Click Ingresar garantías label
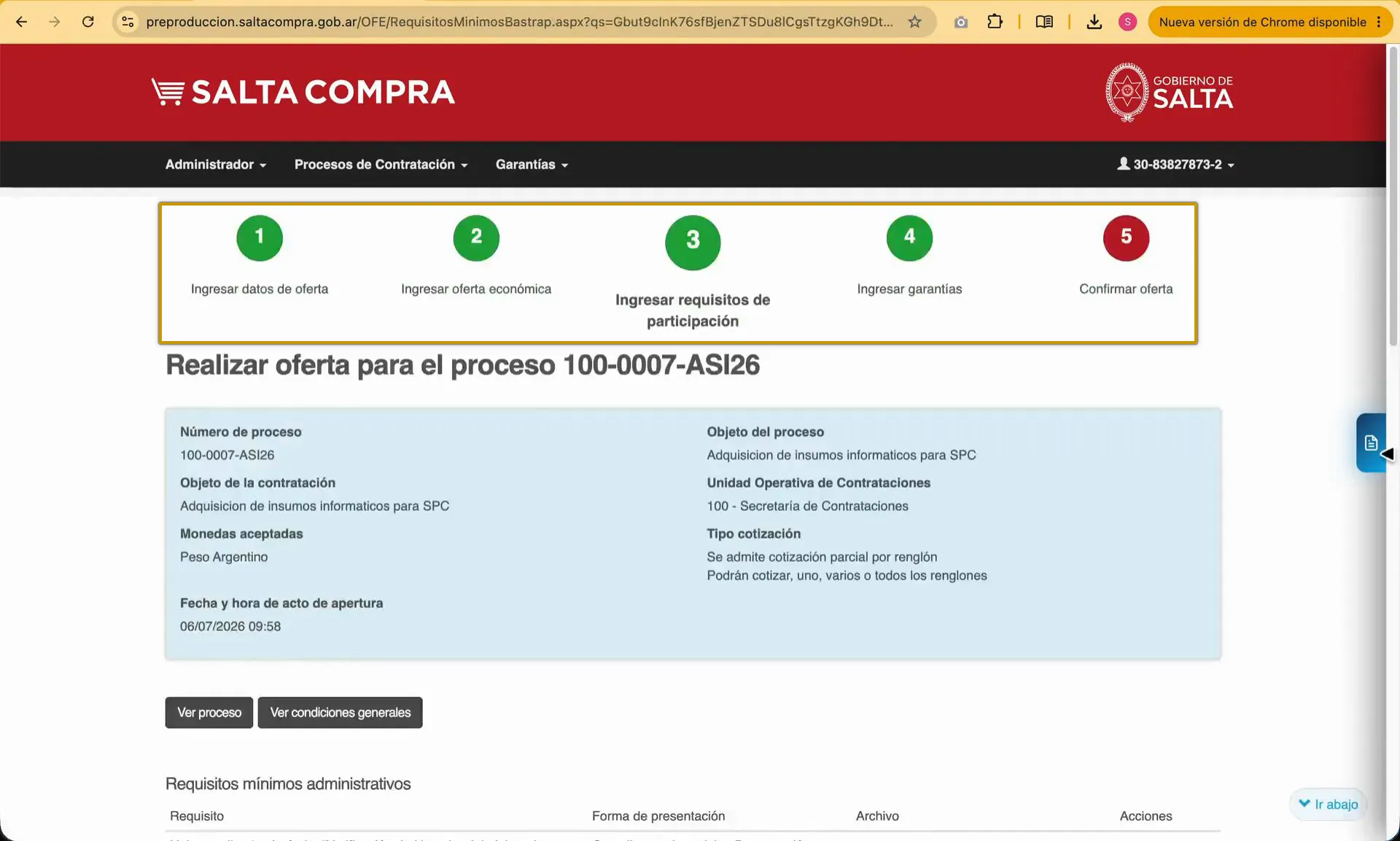 coord(909,289)
